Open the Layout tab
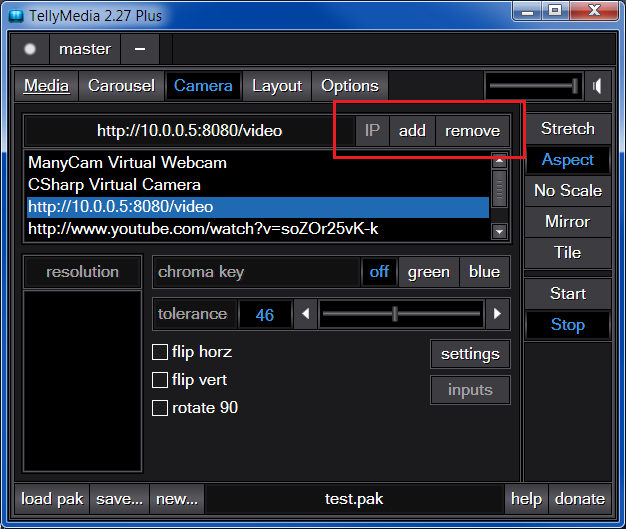This screenshot has width=626, height=529. (277, 86)
